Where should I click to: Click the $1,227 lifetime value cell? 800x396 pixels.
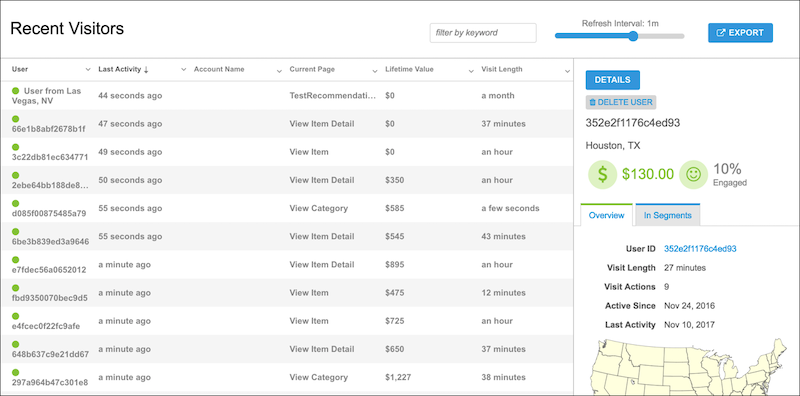398,378
